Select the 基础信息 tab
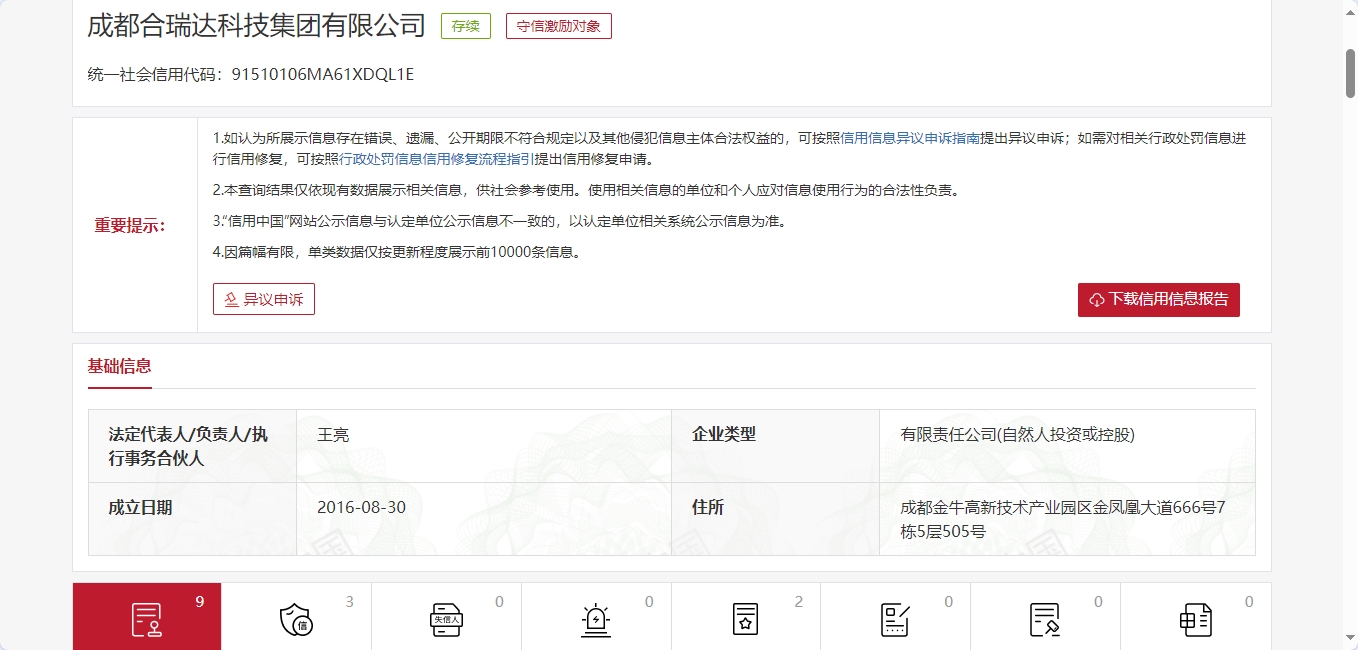The width and height of the screenshot is (1358, 650). (x=120, y=366)
